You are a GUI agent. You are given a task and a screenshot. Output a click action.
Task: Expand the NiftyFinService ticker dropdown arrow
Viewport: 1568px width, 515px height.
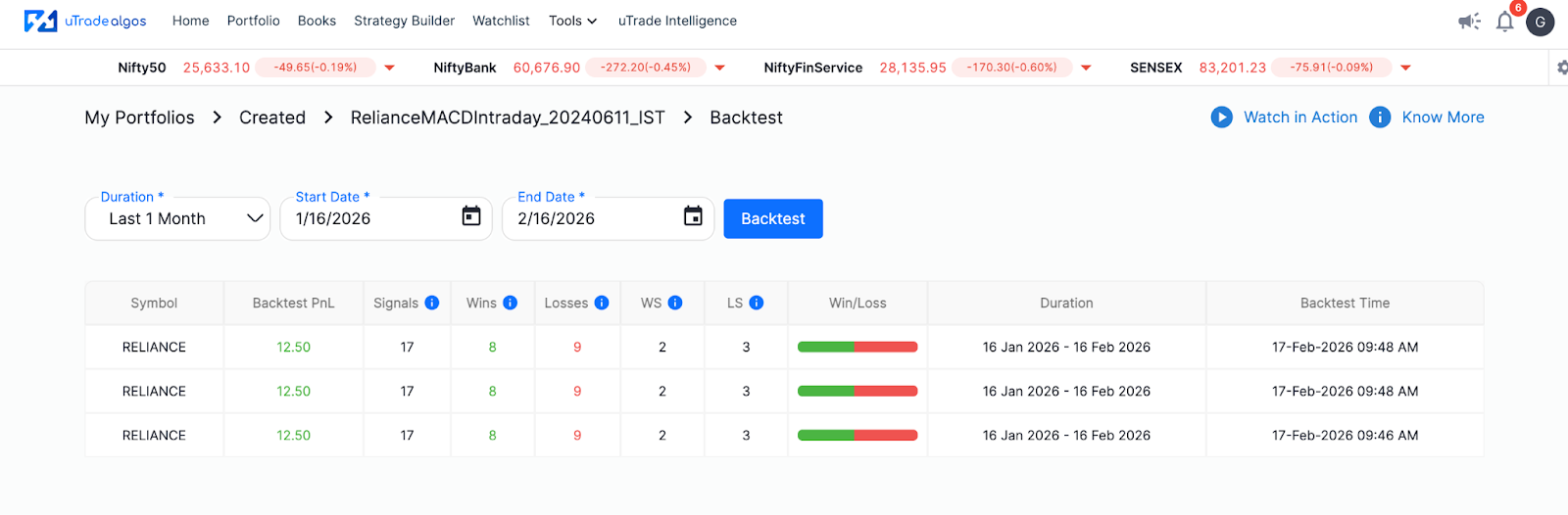[1086, 68]
